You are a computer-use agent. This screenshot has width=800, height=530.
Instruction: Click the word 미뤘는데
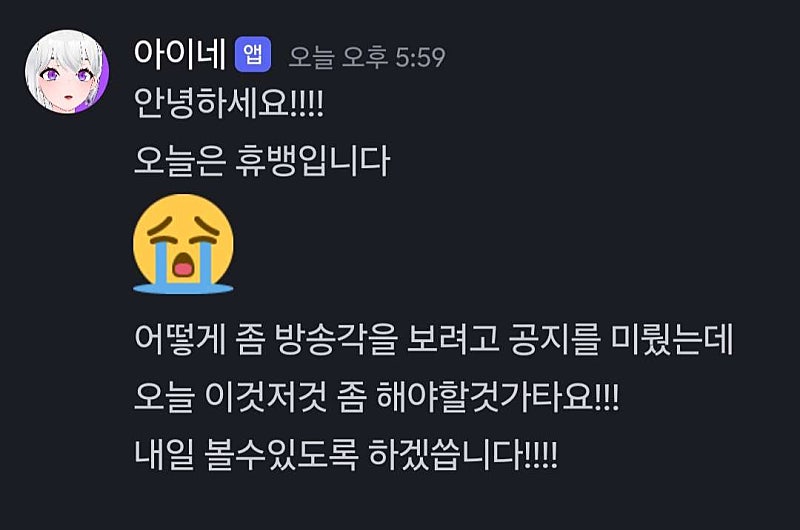(x=671, y=339)
